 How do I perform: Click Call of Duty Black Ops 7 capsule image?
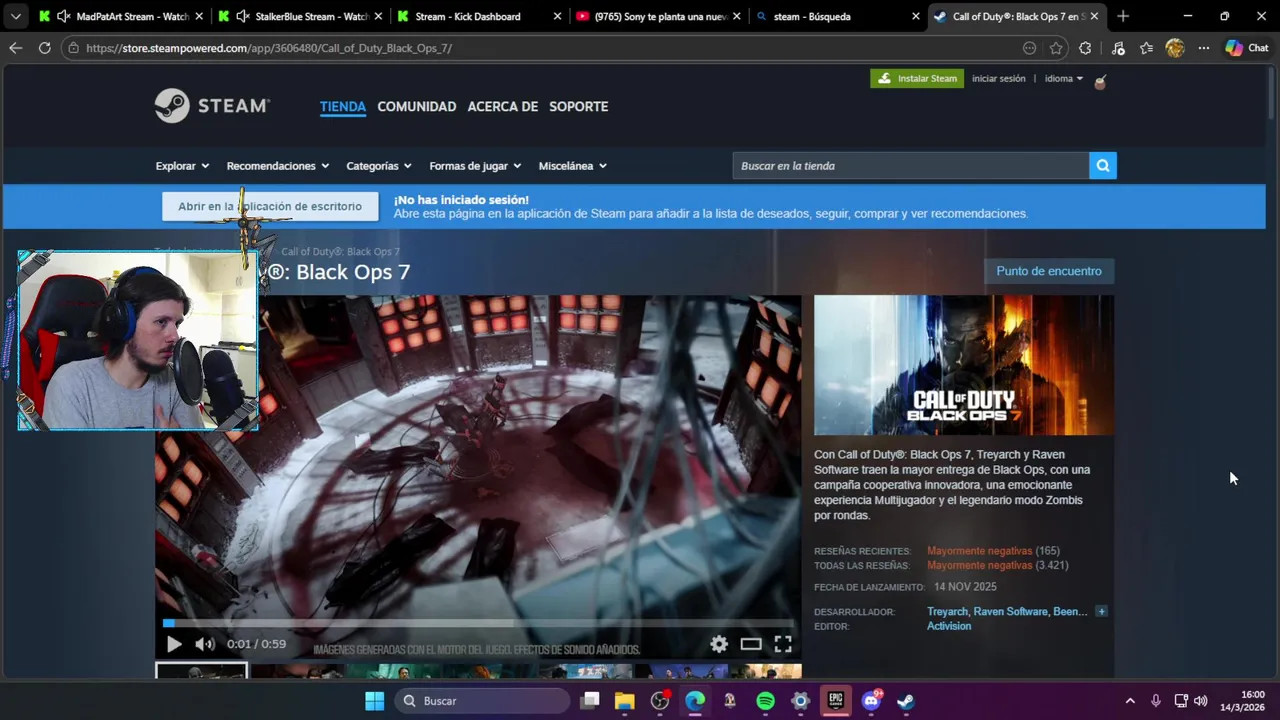coord(964,365)
